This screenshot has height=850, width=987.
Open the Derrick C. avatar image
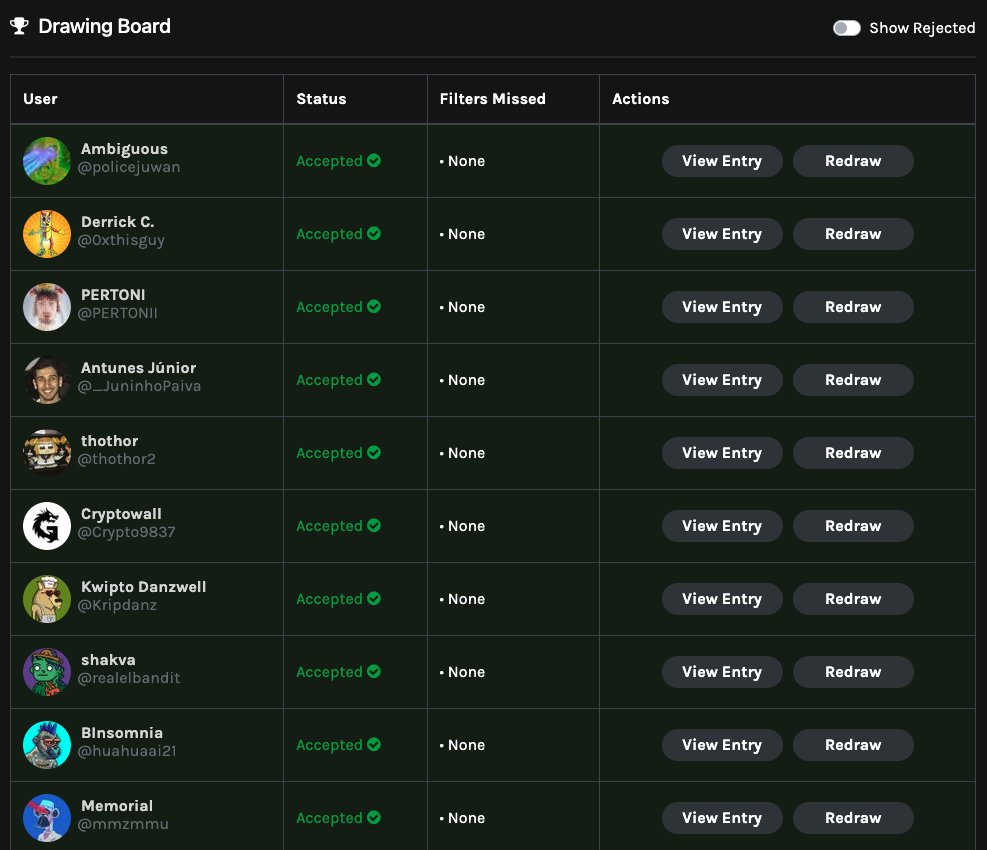tap(47, 234)
